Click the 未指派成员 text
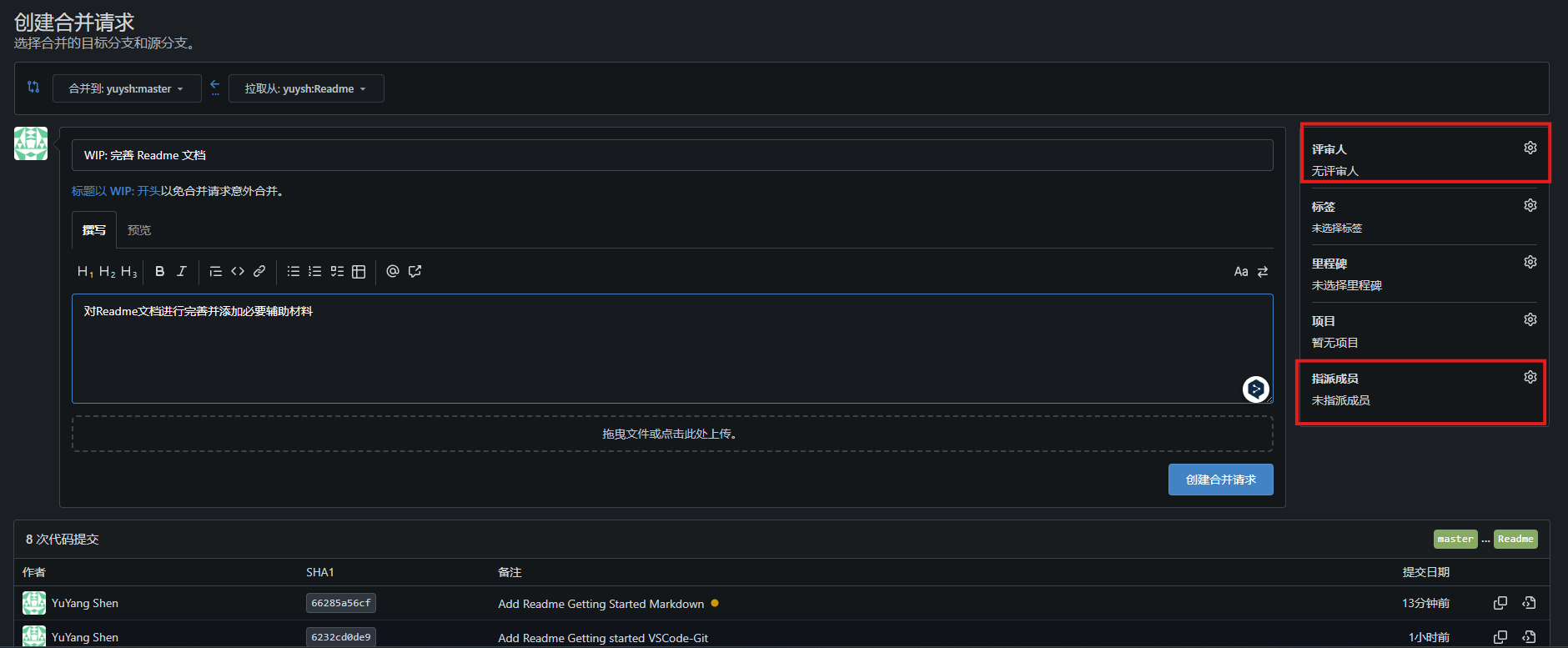1568x648 pixels. click(x=1340, y=400)
